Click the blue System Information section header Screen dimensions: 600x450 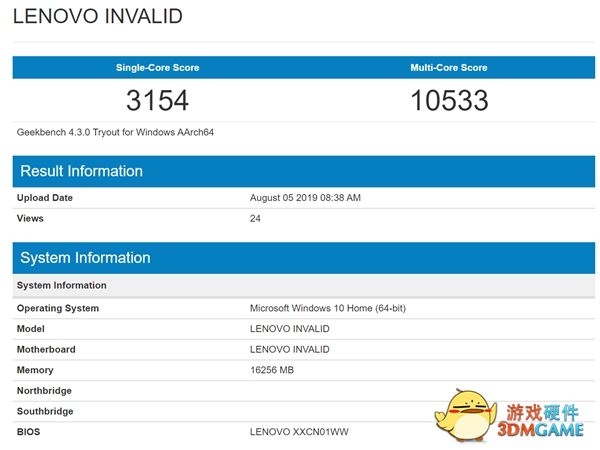click(x=304, y=258)
